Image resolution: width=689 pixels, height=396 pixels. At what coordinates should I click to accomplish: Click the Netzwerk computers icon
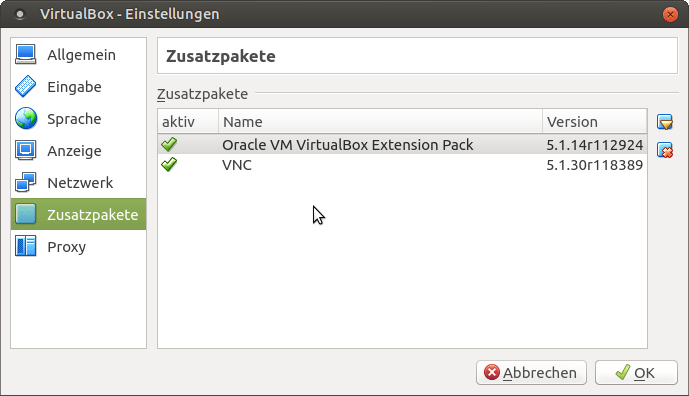click(x=25, y=182)
